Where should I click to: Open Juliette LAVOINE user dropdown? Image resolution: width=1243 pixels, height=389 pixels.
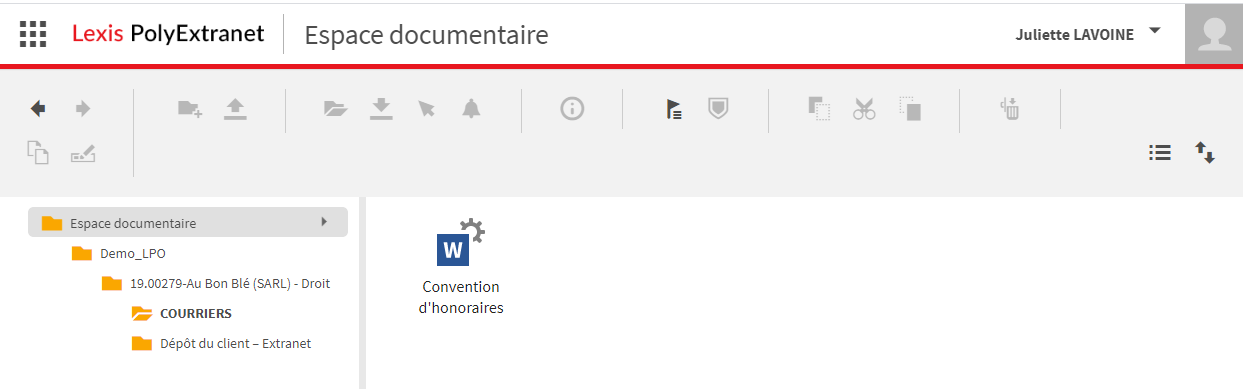click(1088, 34)
